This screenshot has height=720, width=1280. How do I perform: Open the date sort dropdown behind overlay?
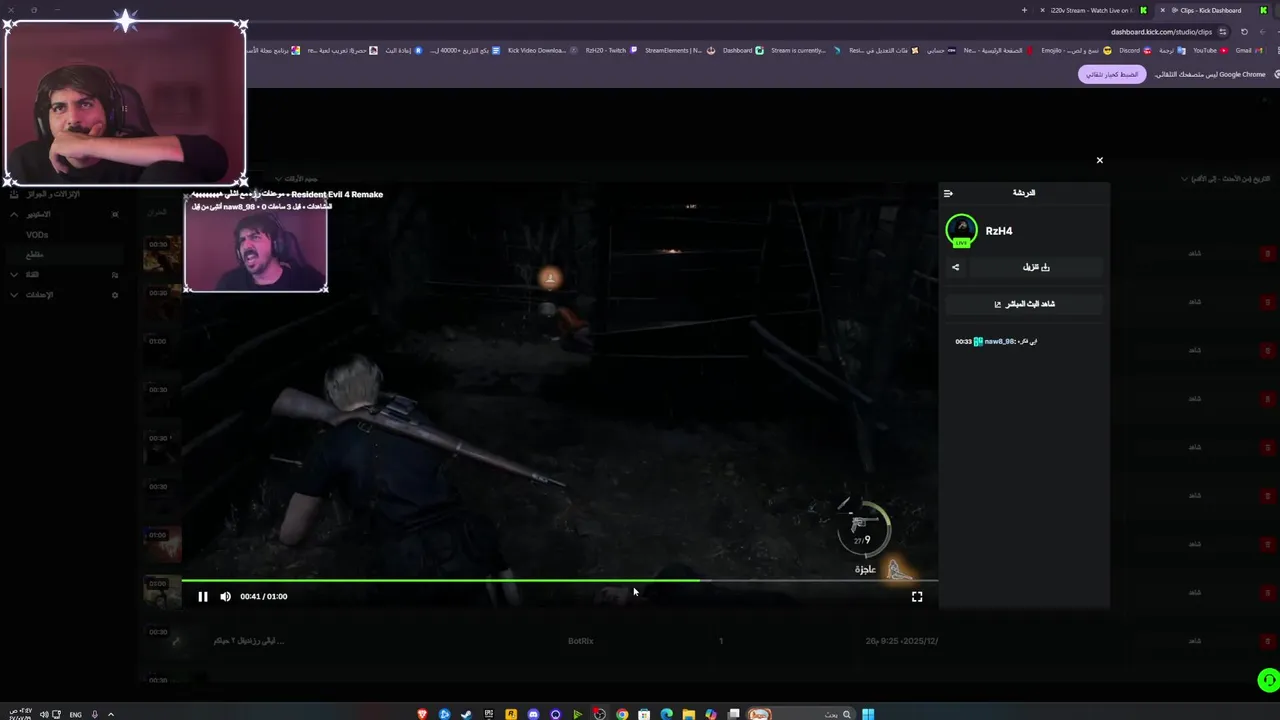coord(1226,179)
